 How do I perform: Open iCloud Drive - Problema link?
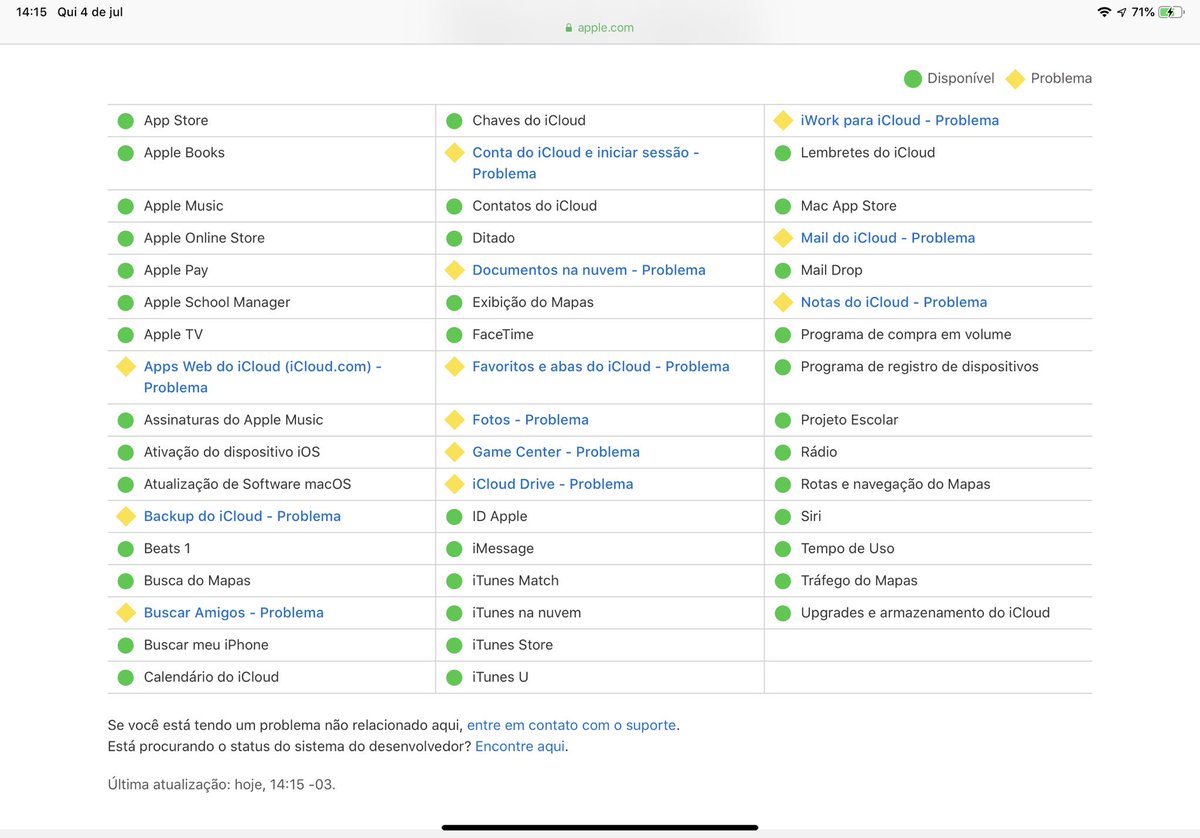click(553, 484)
